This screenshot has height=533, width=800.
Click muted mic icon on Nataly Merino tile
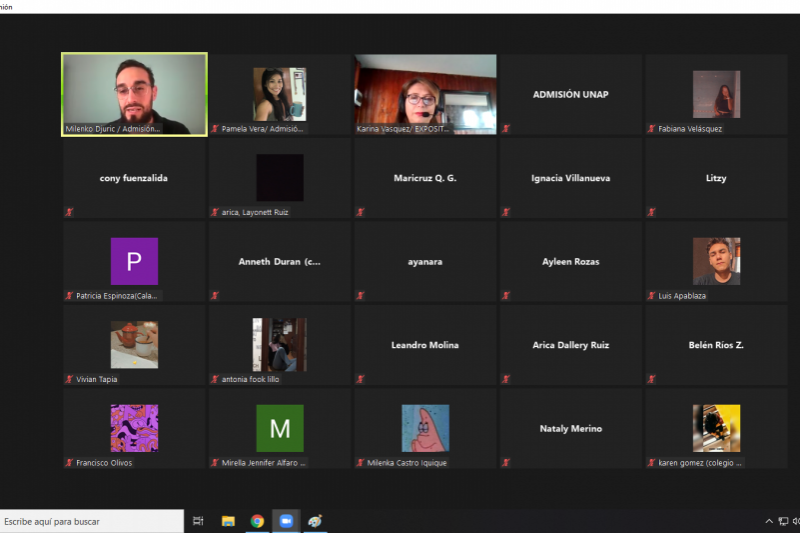(506, 463)
